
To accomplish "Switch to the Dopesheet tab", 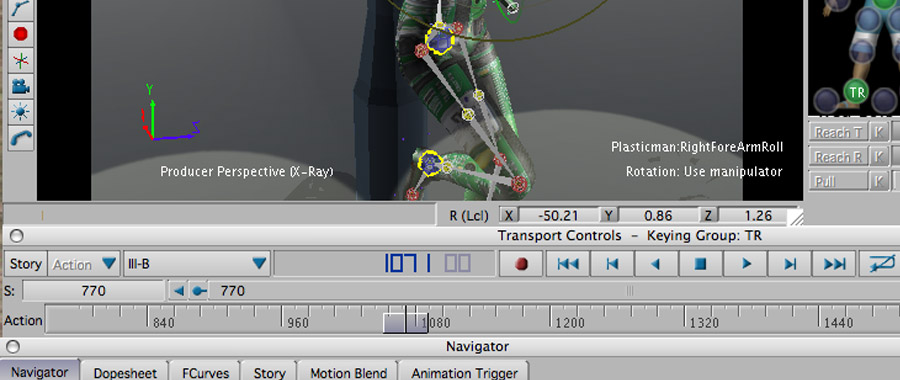I will pyautogui.click(x=125, y=373).
